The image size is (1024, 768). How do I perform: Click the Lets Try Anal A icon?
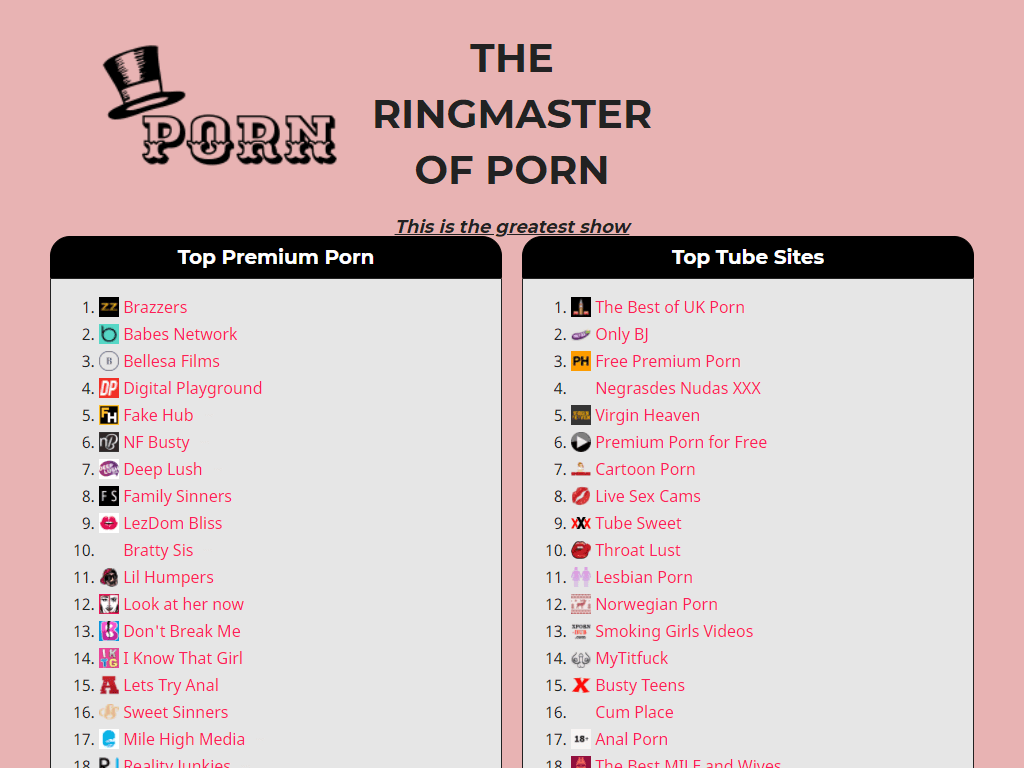[109, 685]
